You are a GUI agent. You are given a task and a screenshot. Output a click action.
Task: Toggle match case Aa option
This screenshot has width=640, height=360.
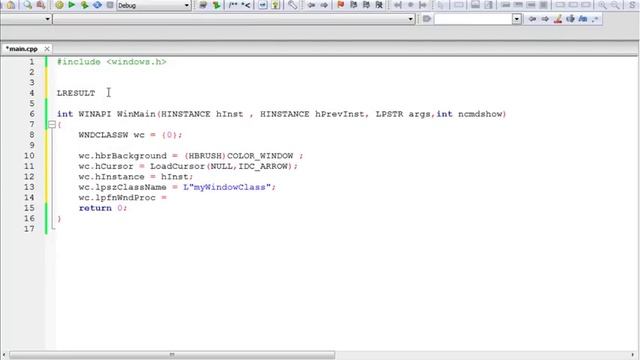(x=583, y=19)
